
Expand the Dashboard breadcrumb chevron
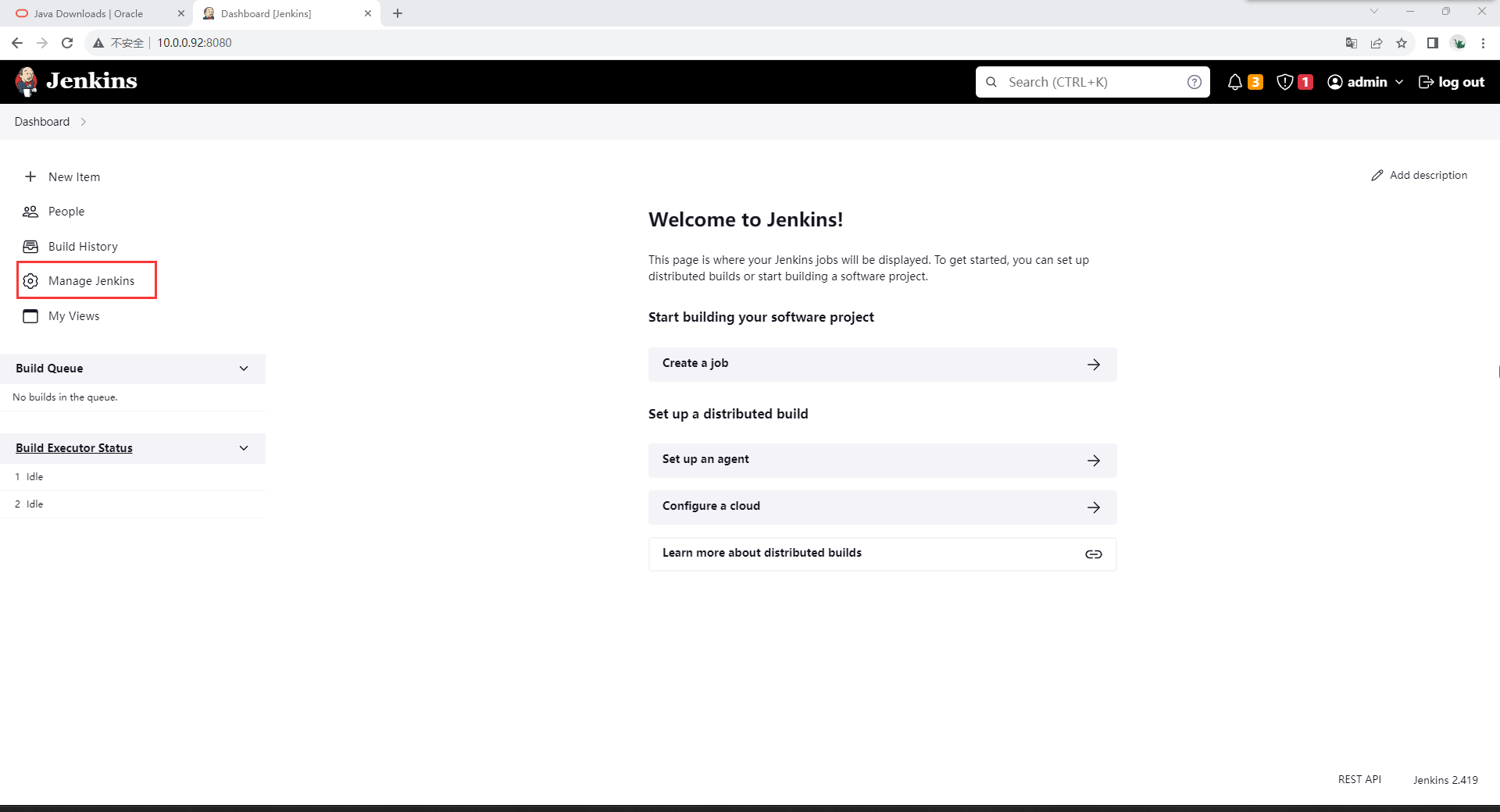(x=83, y=122)
